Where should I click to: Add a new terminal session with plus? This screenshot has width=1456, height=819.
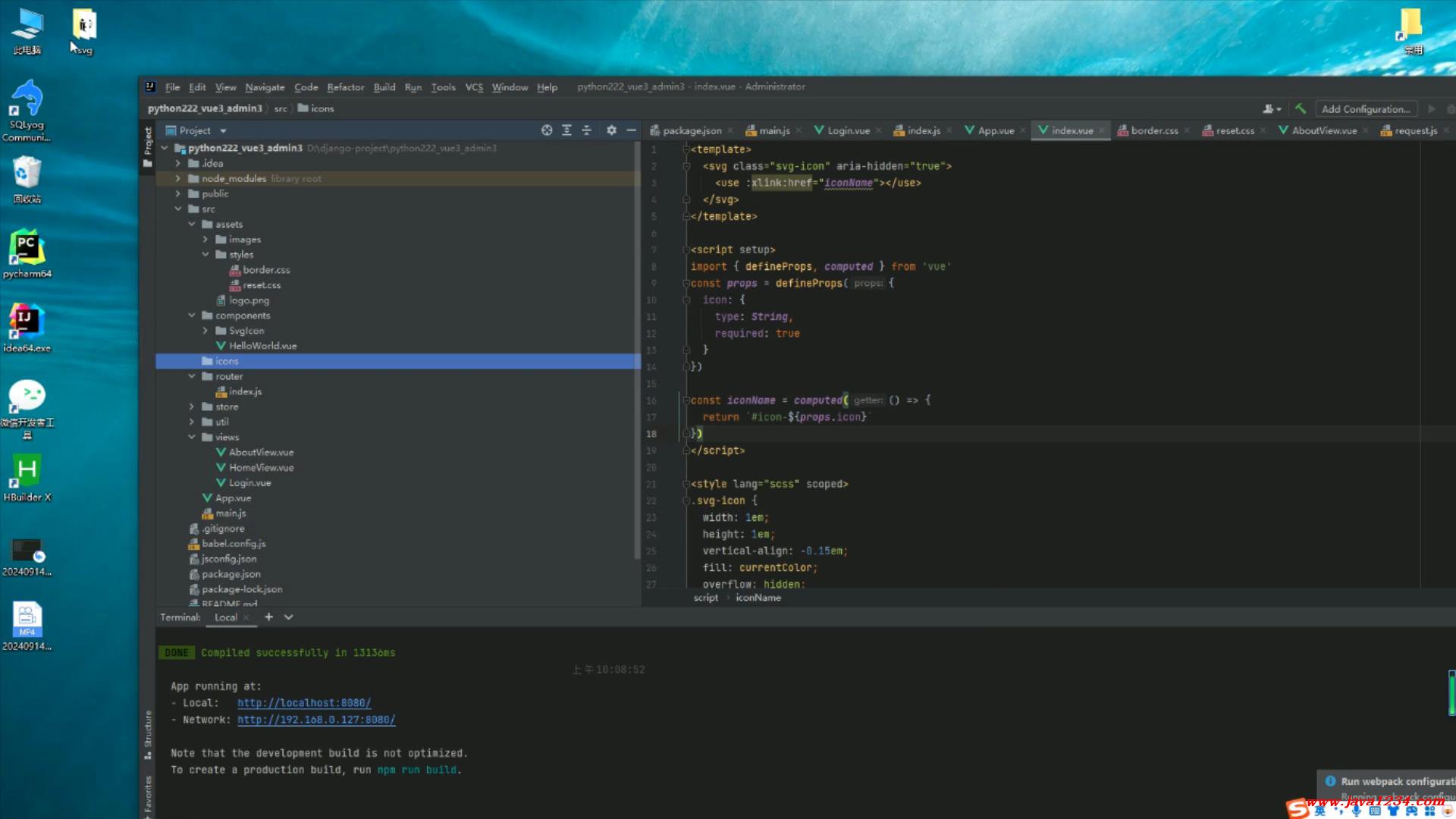tap(268, 617)
